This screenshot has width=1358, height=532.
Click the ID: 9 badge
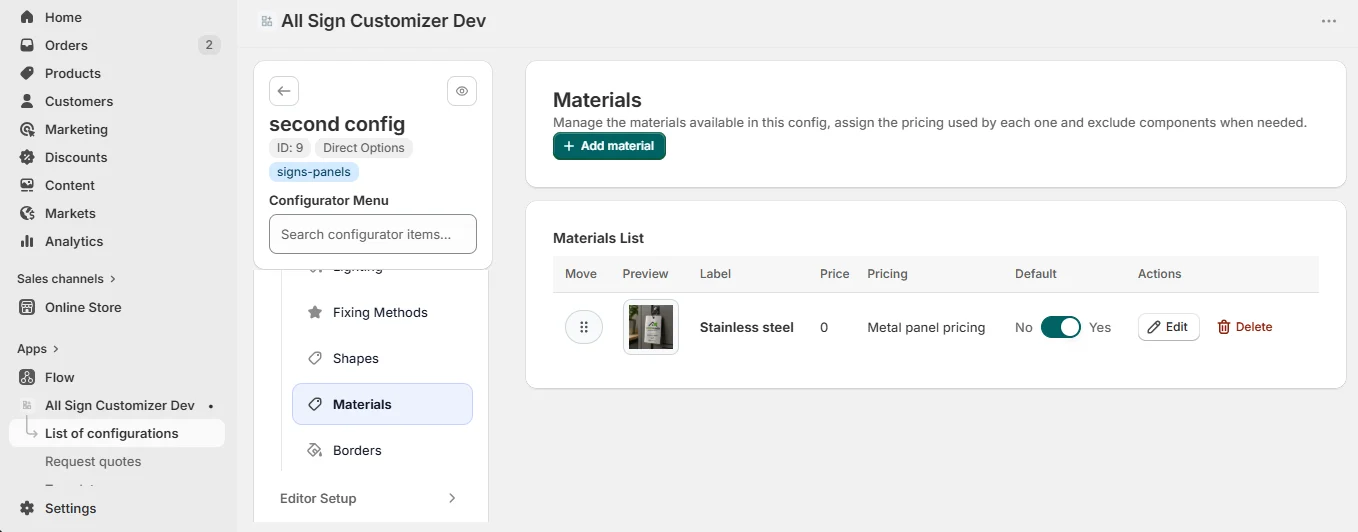click(x=290, y=148)
